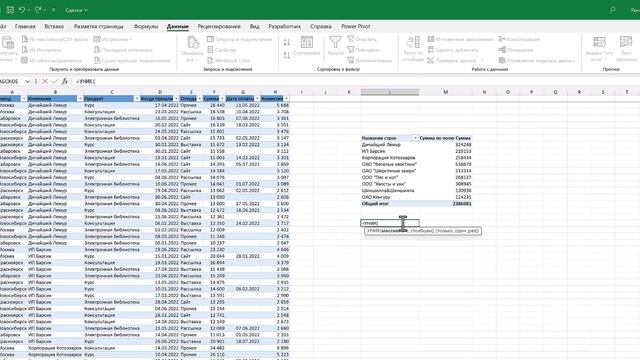Open Когда пришли column filter dropdown

point(176,99)
